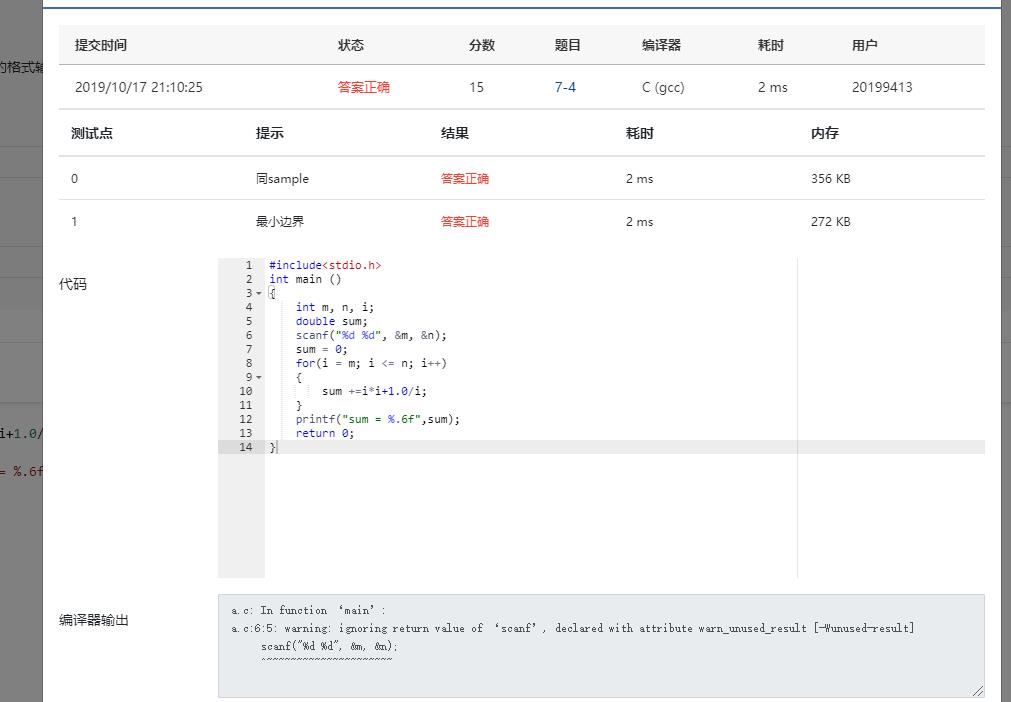Screen dimensions: 1011x702
Task: Click the 最小边界 test point hint
Action: pos(279,222)
